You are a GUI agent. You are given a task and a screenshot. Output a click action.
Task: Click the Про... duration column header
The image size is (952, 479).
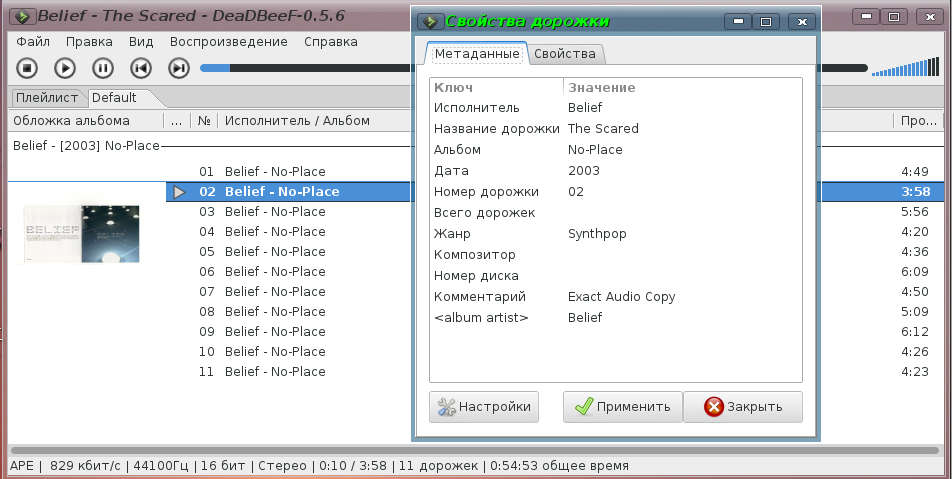click(x=919, y=120)
